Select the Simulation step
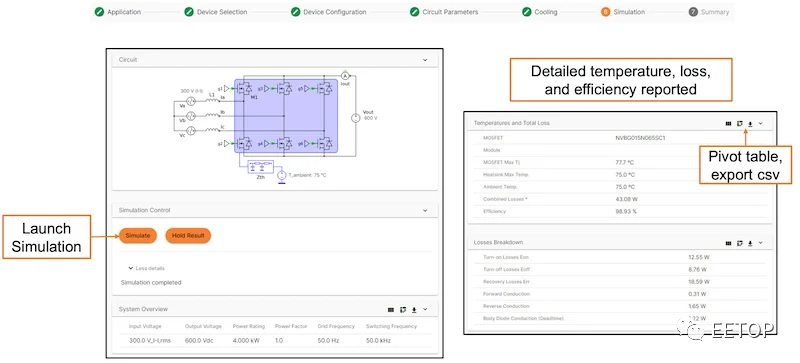The height and width of the screenshot is (363, 800). 623,12
